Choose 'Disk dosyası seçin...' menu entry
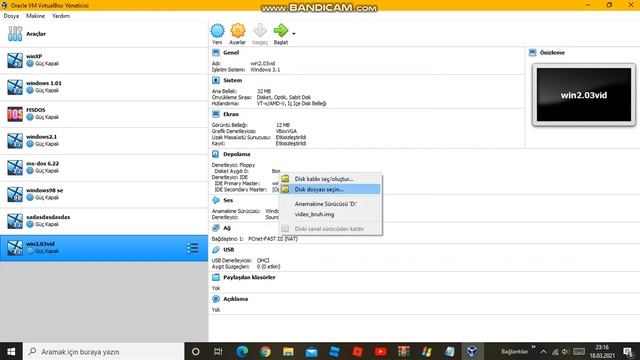640x360 pixels. pos(331,189)
